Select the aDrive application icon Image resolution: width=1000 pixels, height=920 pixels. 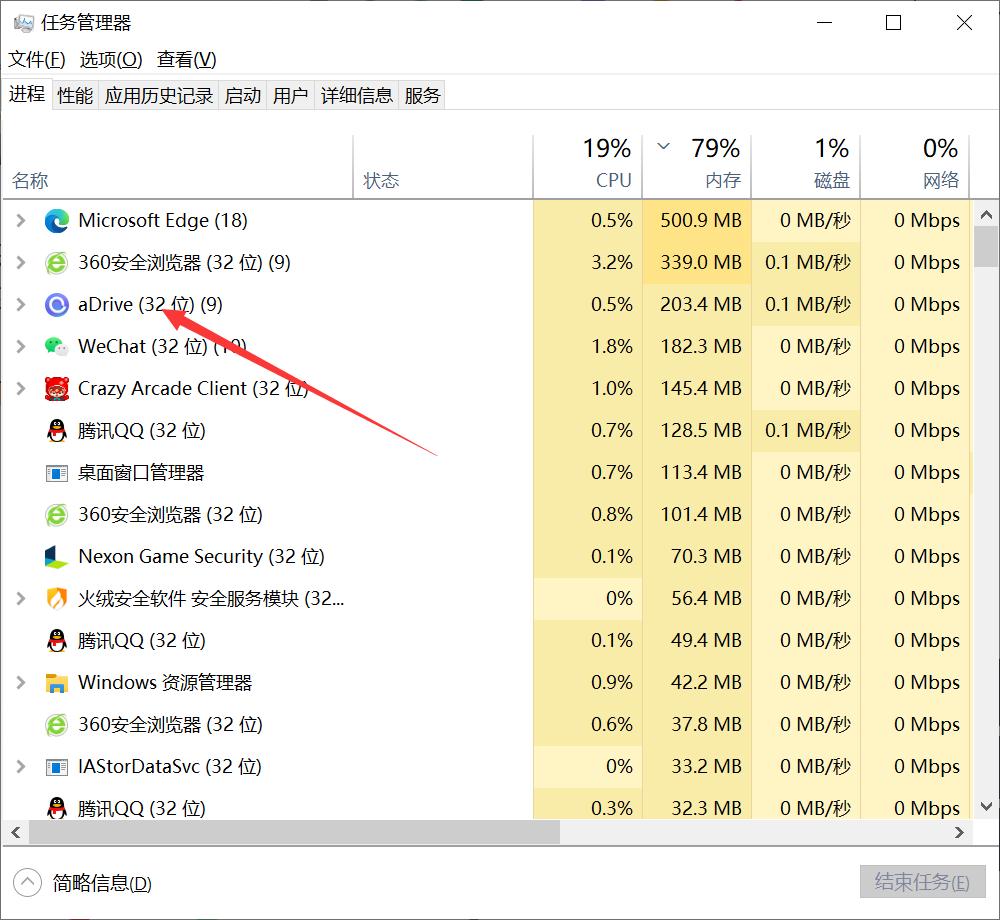[56, 304]
